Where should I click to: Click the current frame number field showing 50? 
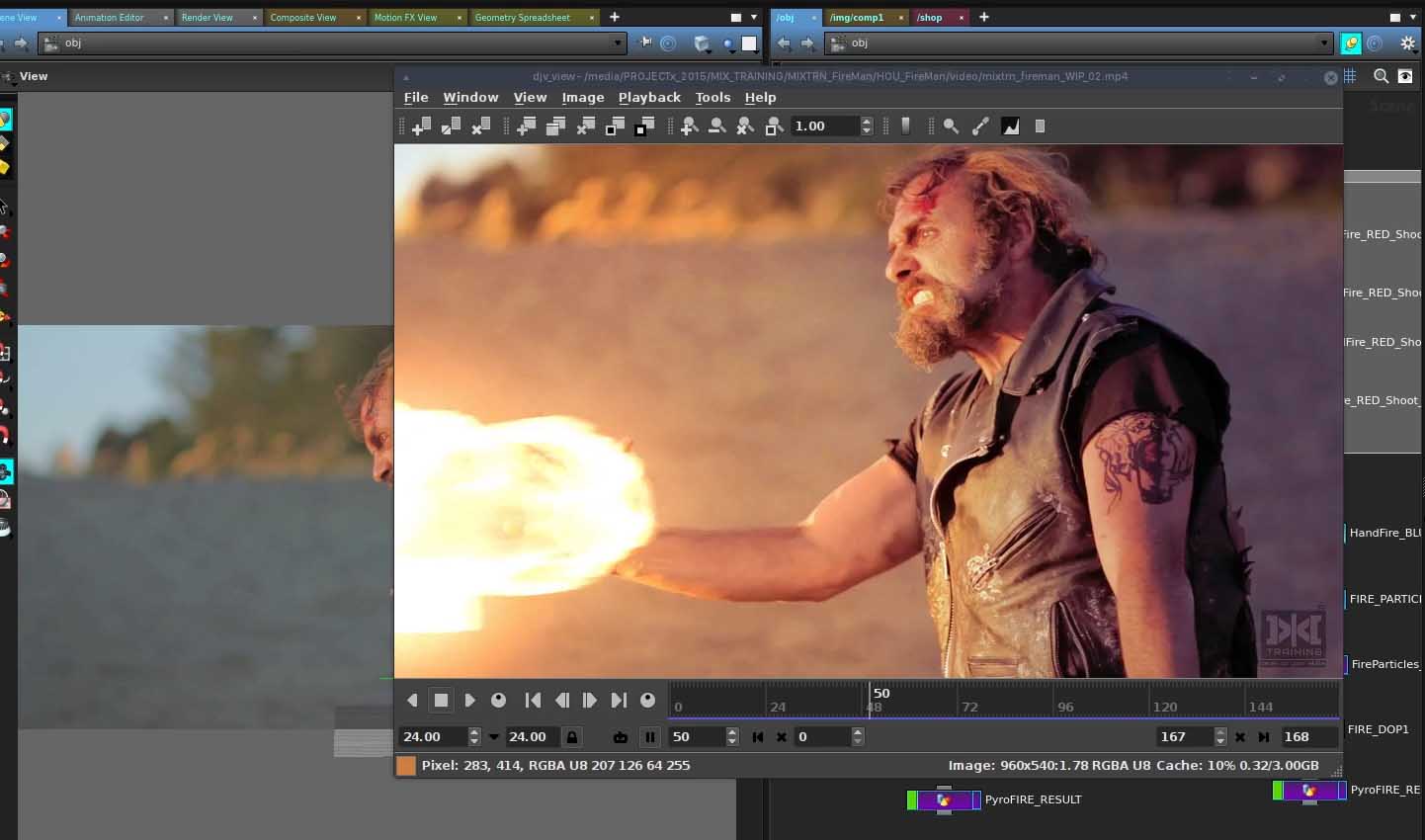pyautogui.click(x=696, y=737)
